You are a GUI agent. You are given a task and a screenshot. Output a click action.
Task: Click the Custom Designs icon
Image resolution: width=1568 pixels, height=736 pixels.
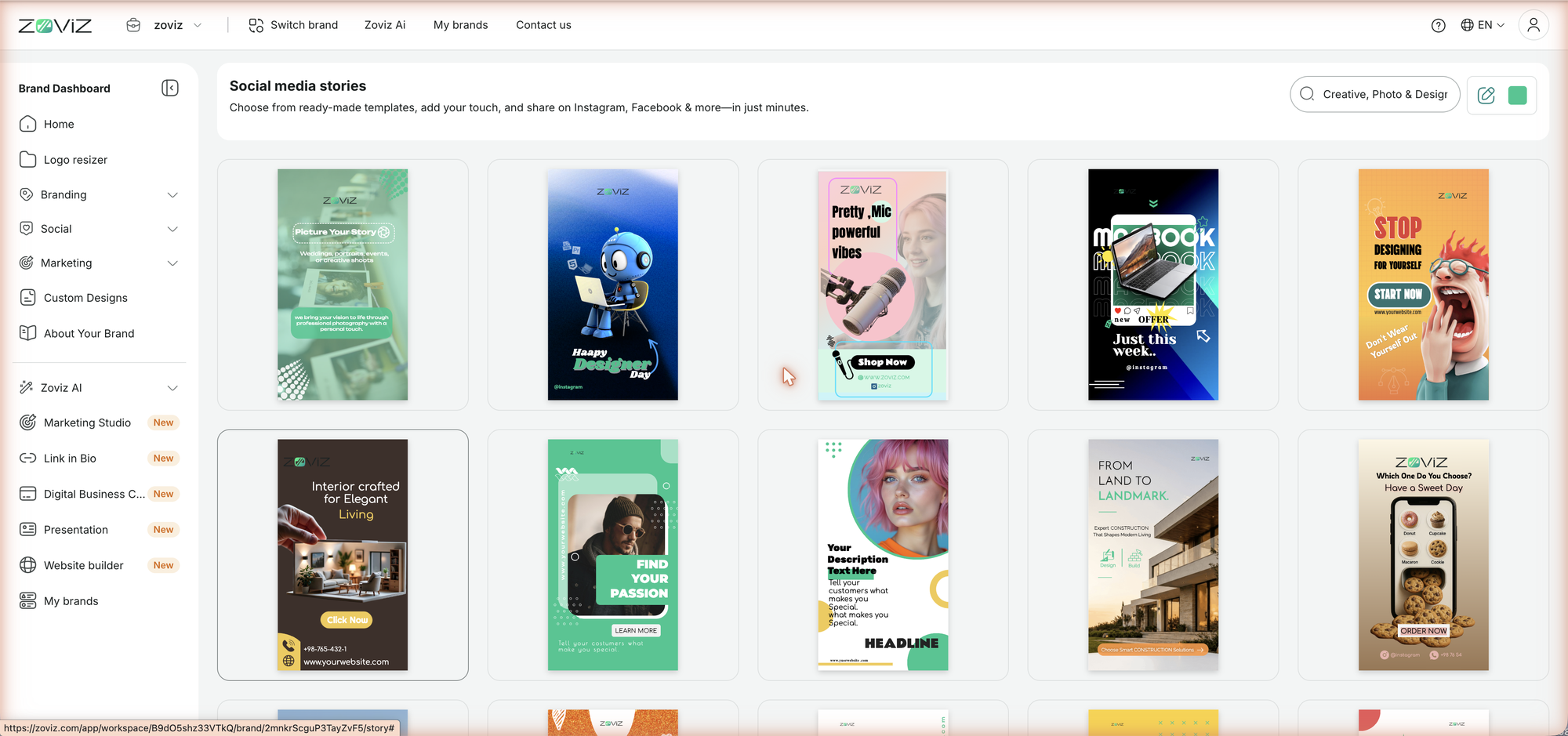pyautogui.click(x=27, y=297)
